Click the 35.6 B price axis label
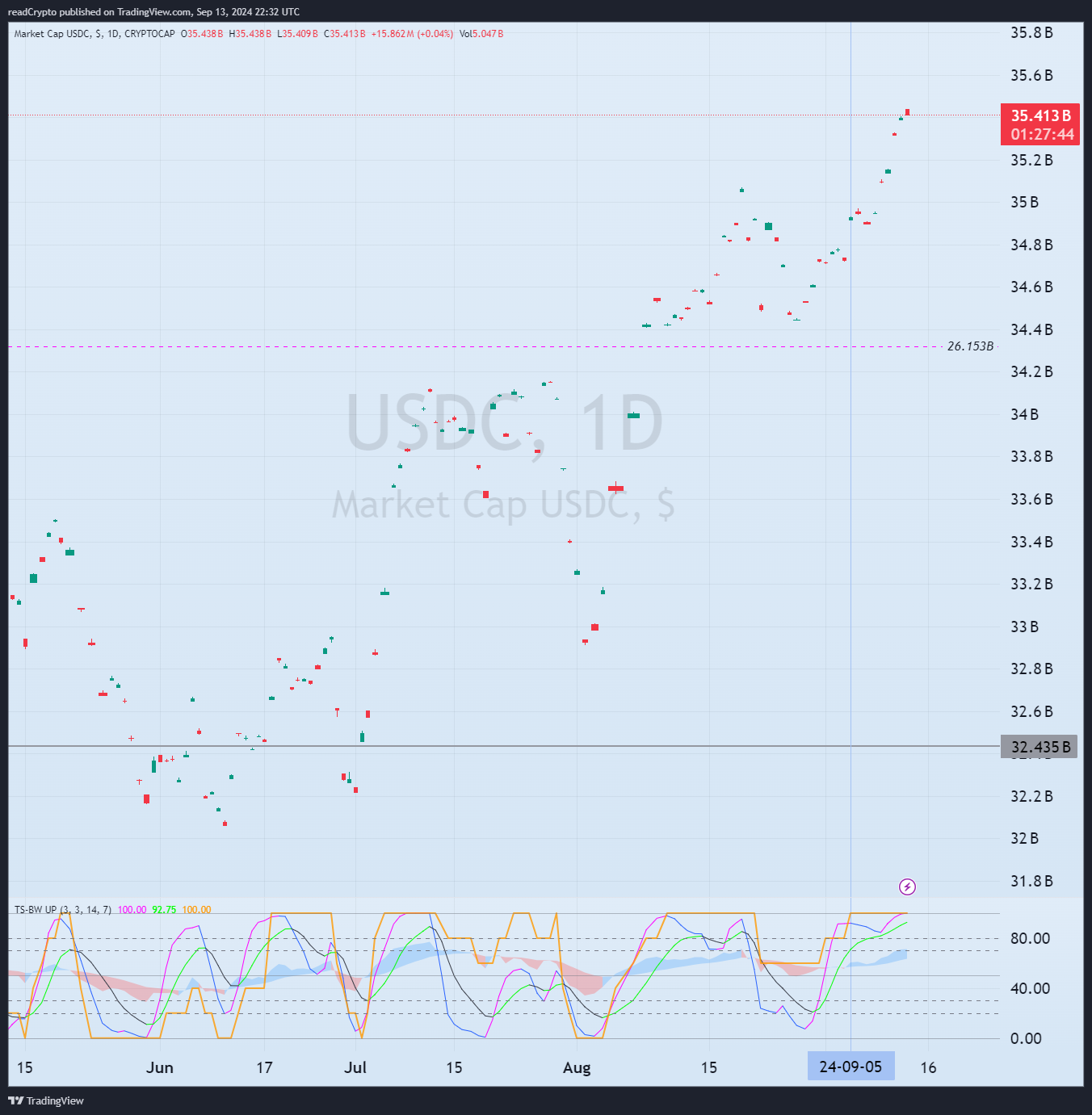This screenshot has width=1092, height=1115. point(1031,75)
